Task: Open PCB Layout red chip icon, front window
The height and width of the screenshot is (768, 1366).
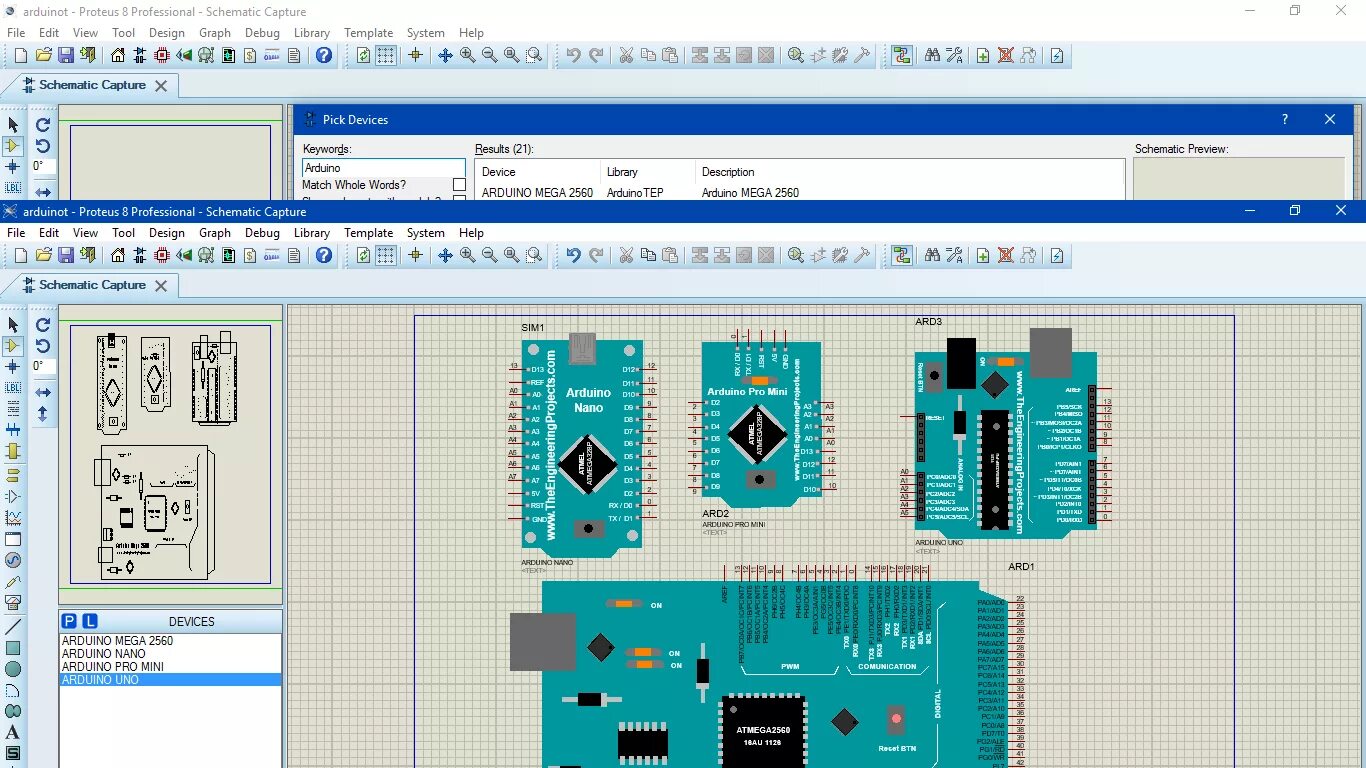Action: (x=162, y=255)
